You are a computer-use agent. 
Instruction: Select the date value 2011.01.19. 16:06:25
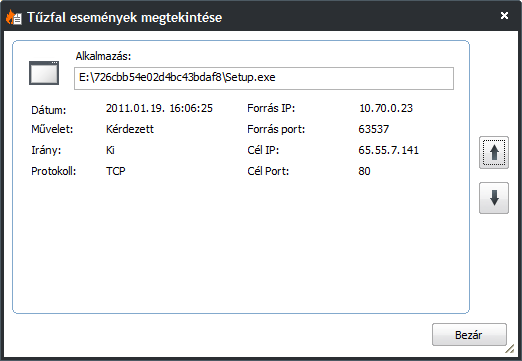[159, 108]
